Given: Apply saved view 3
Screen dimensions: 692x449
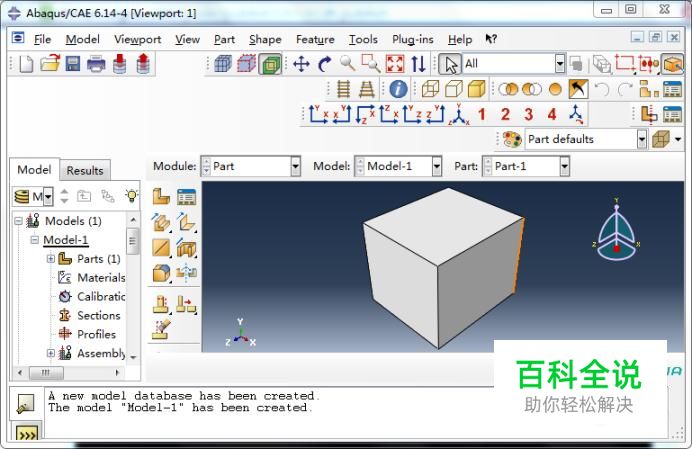Looking at the screenshot, I should pyautogui.click(x=528, y=114).
